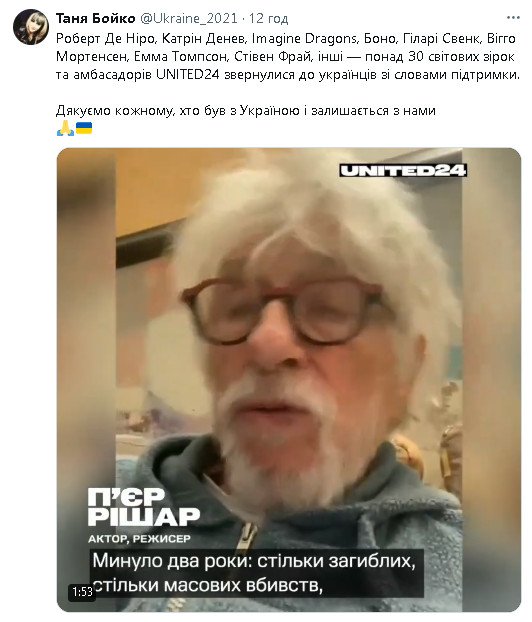Click the subtitle line стільки масових вбивств
The width and height of the screenshot is (532, 622).
(x=207, y=586)
